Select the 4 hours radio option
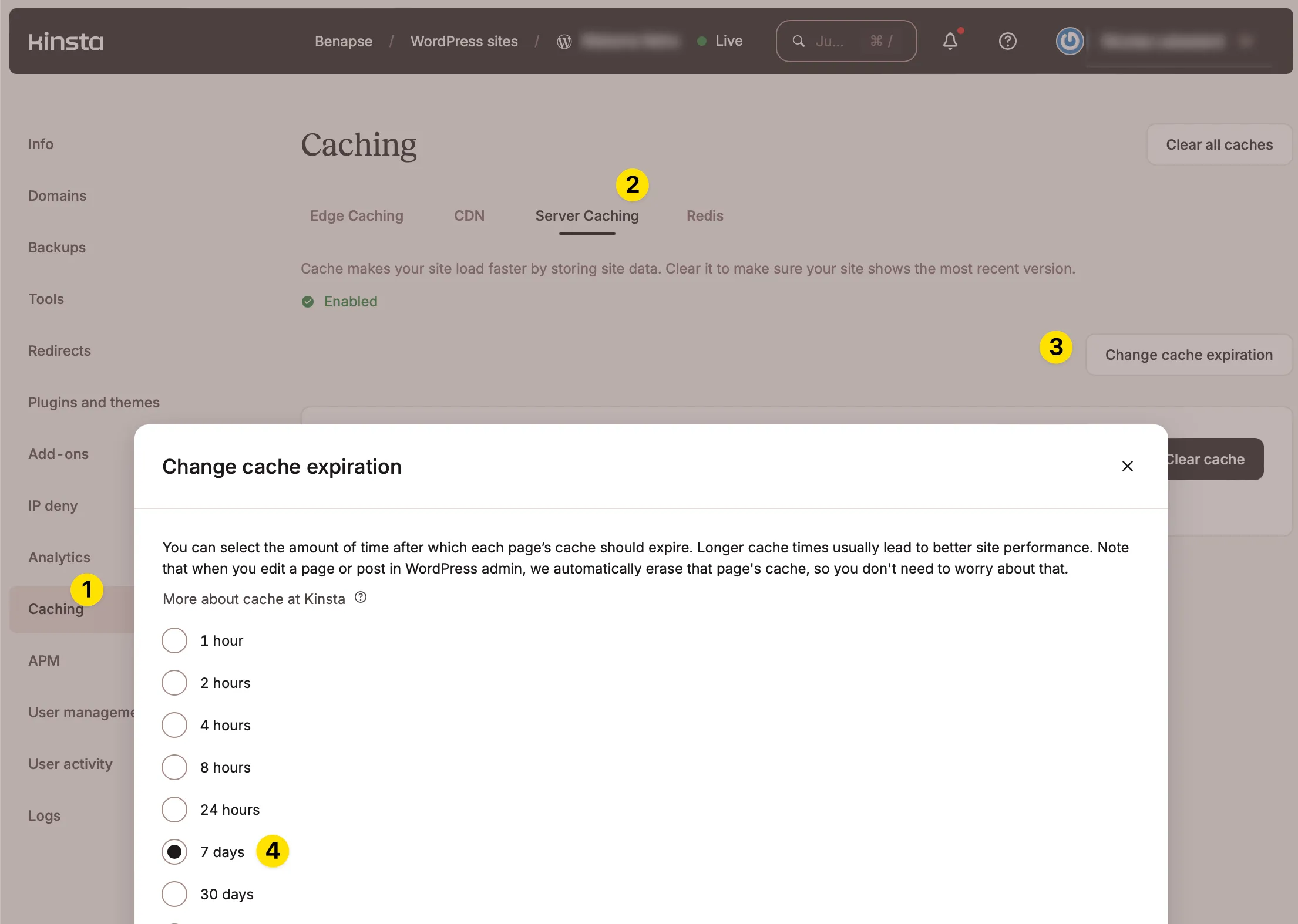 click(x=174, y=725)
